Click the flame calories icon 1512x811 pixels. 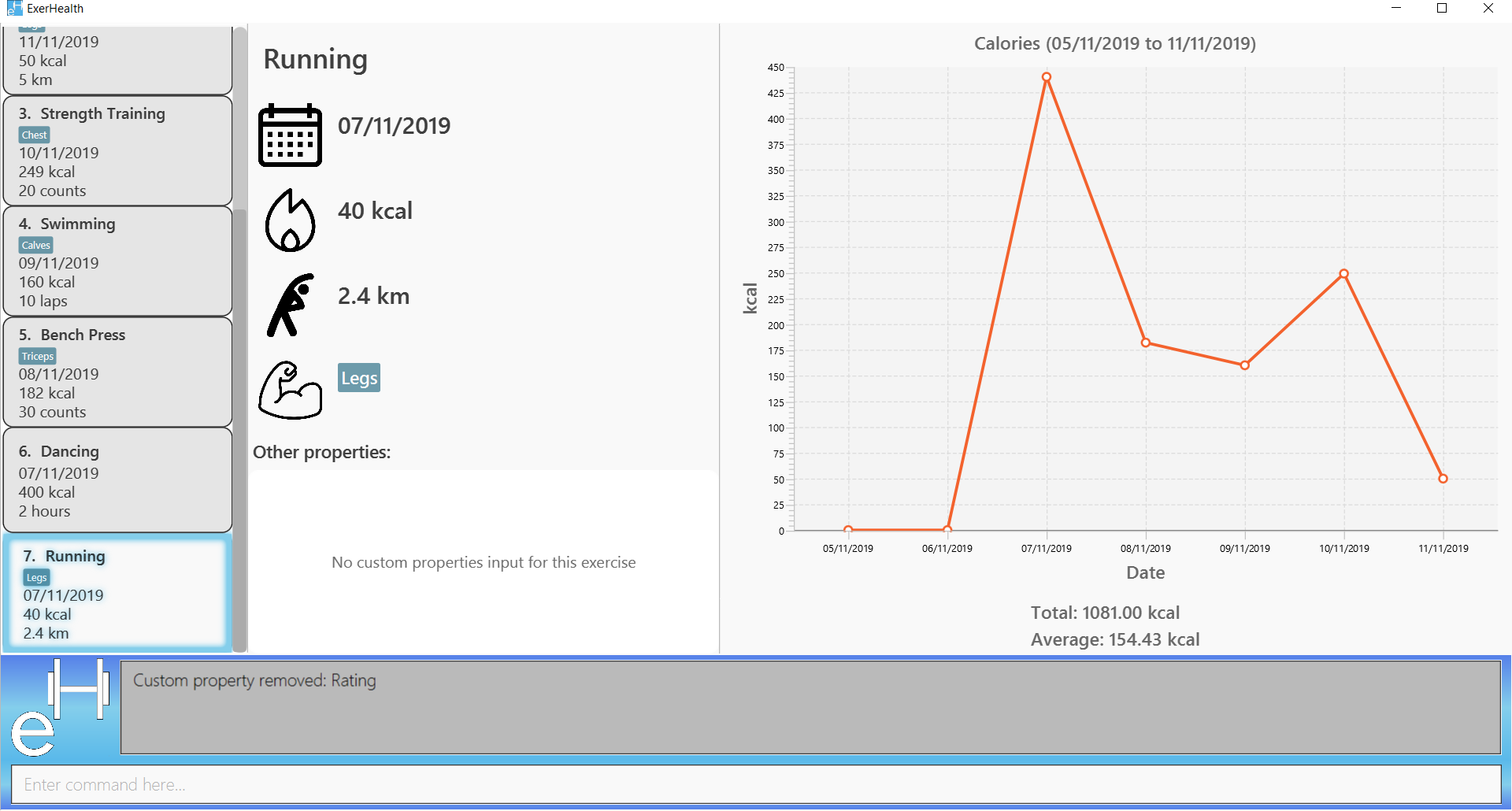(290, 220)
